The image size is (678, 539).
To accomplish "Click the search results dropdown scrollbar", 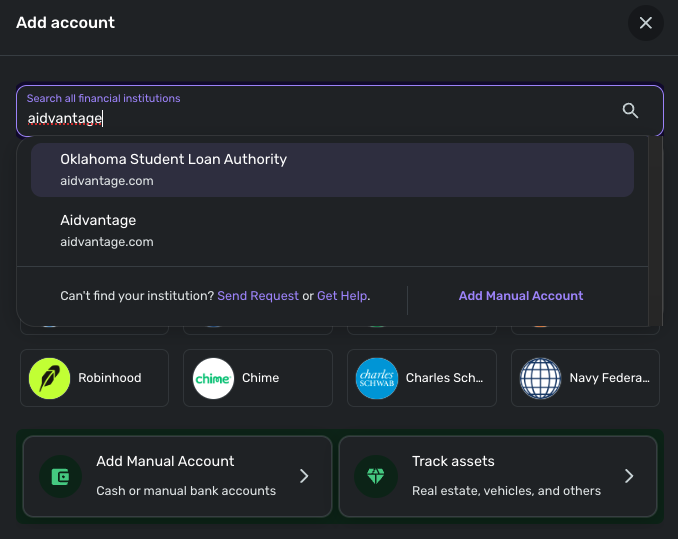I will point(655,230).
